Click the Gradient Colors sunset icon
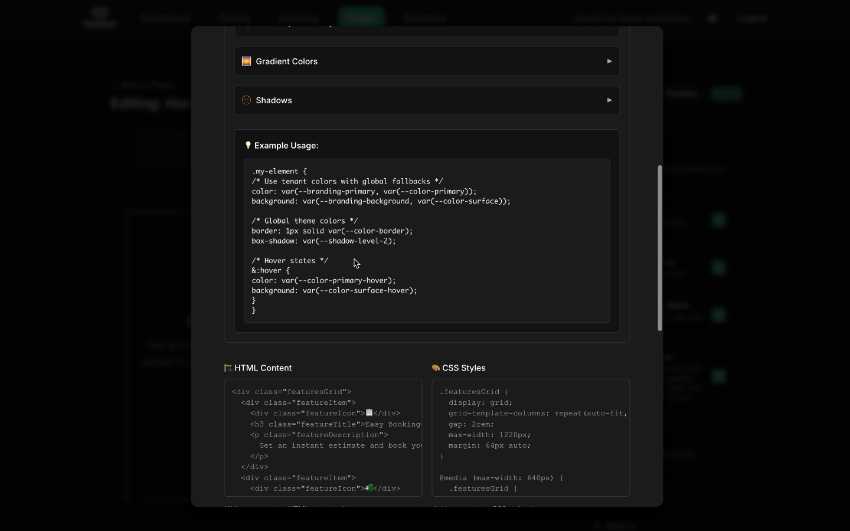850x531 pixels. 247,61
